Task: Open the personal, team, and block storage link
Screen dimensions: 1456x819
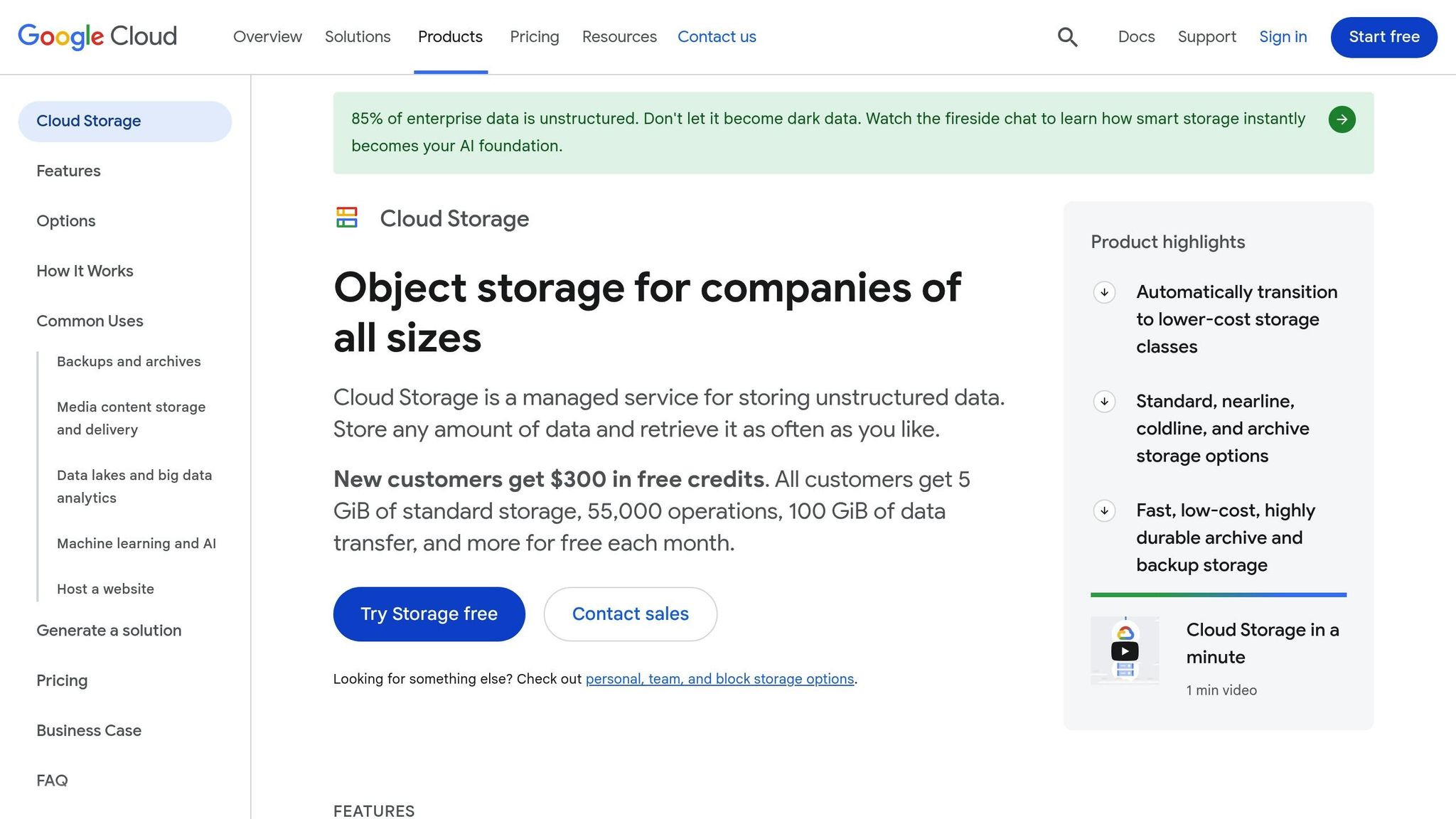Action: [719, 679]
